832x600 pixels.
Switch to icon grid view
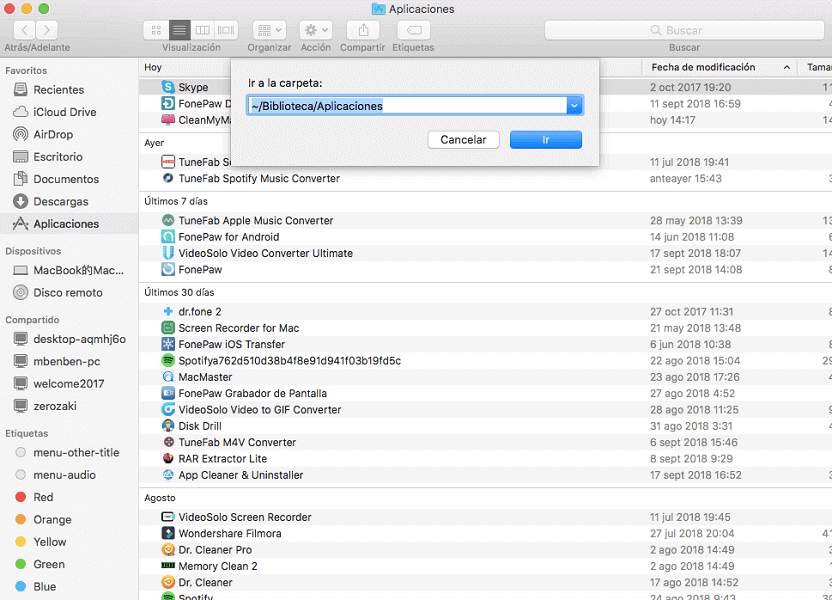click(156, 30)
